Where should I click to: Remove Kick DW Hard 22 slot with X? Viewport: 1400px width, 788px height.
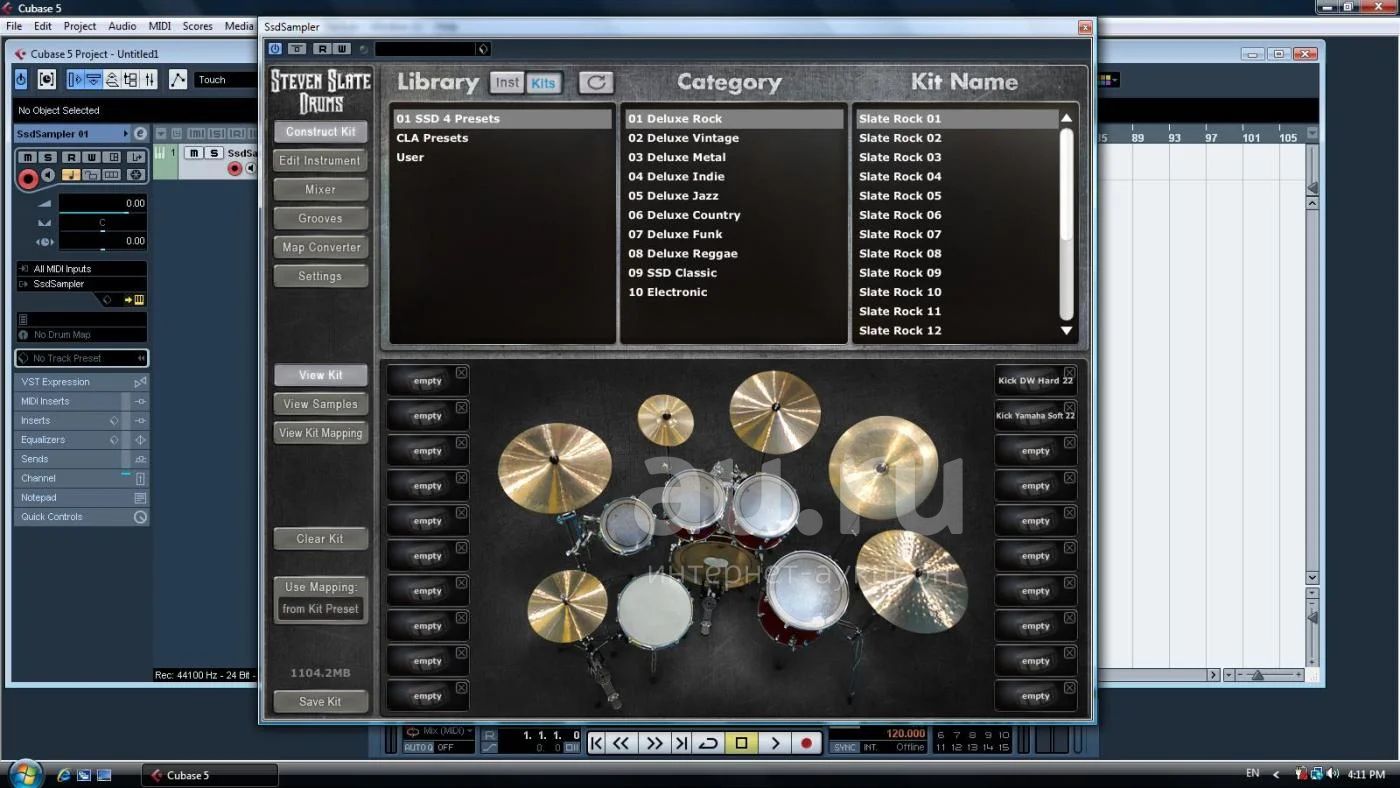point(1069,372)
